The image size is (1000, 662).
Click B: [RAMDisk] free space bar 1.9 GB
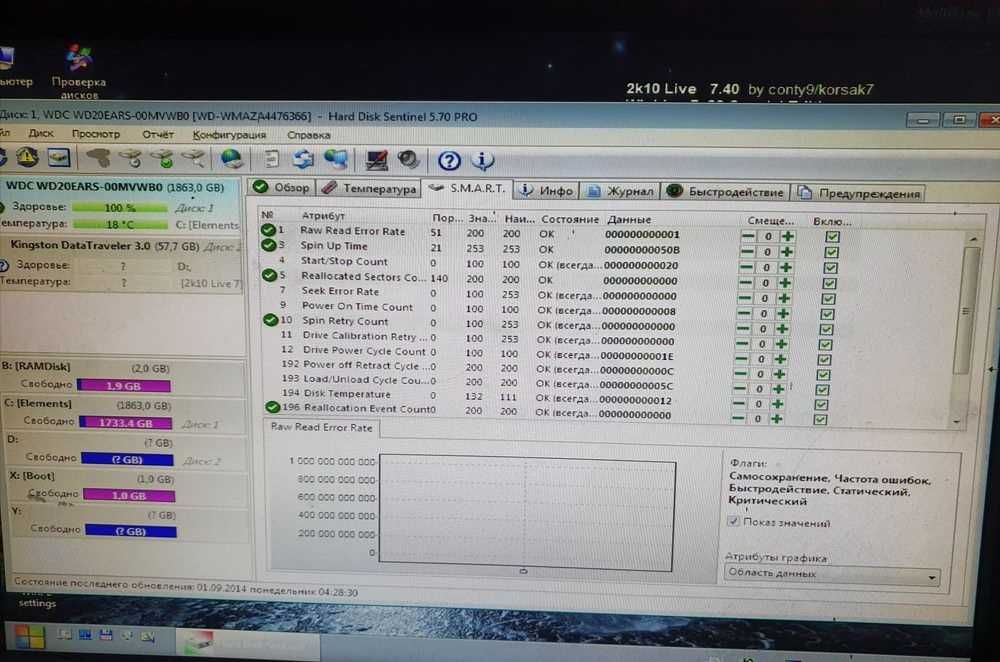tap(123, 386)
